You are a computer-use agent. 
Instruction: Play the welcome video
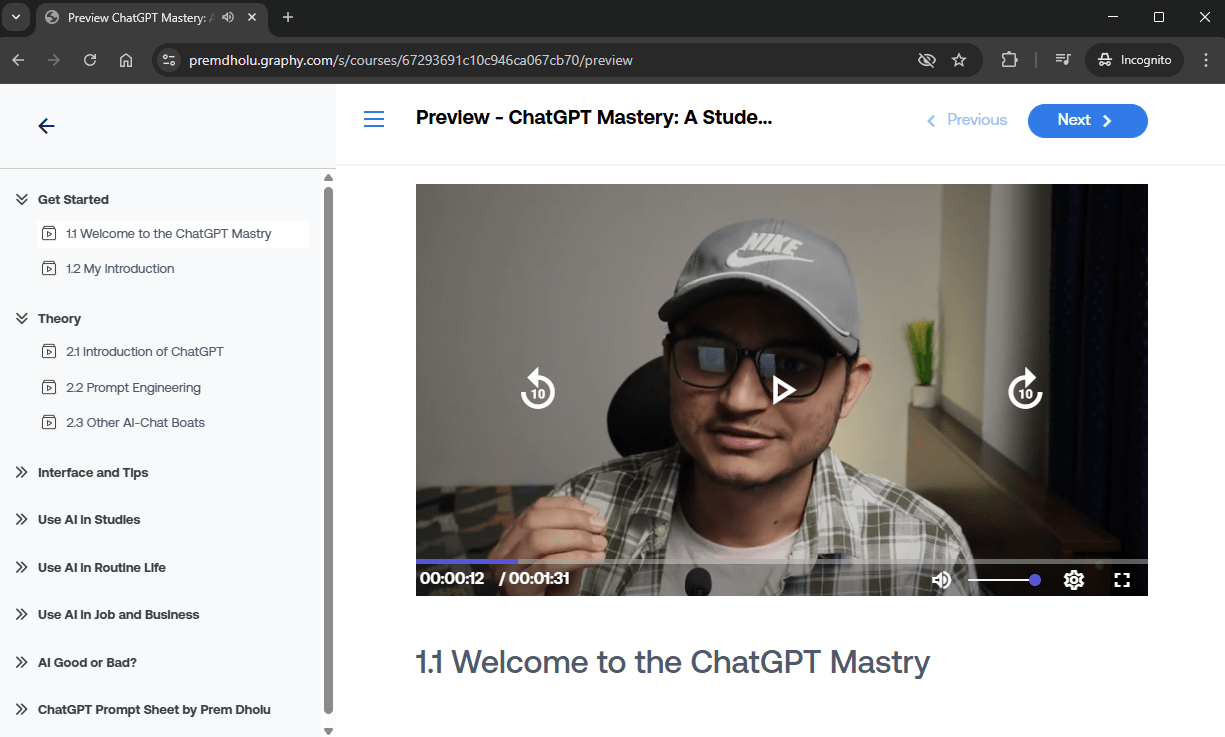[783, 389]
